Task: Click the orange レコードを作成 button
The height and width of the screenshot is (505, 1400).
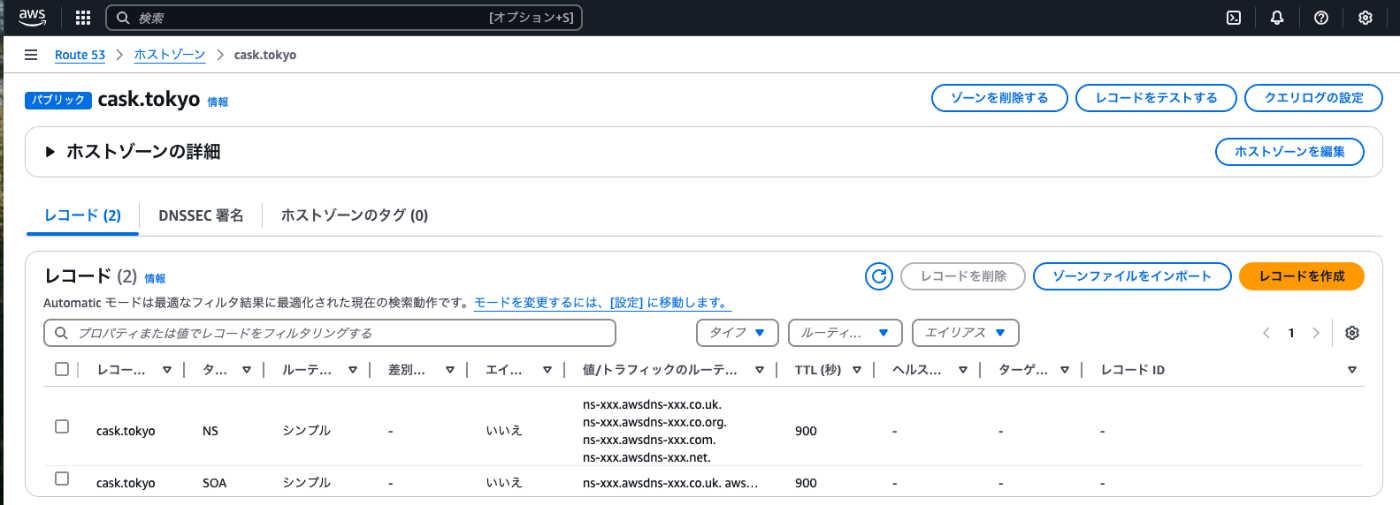Action: (1301, 277)
